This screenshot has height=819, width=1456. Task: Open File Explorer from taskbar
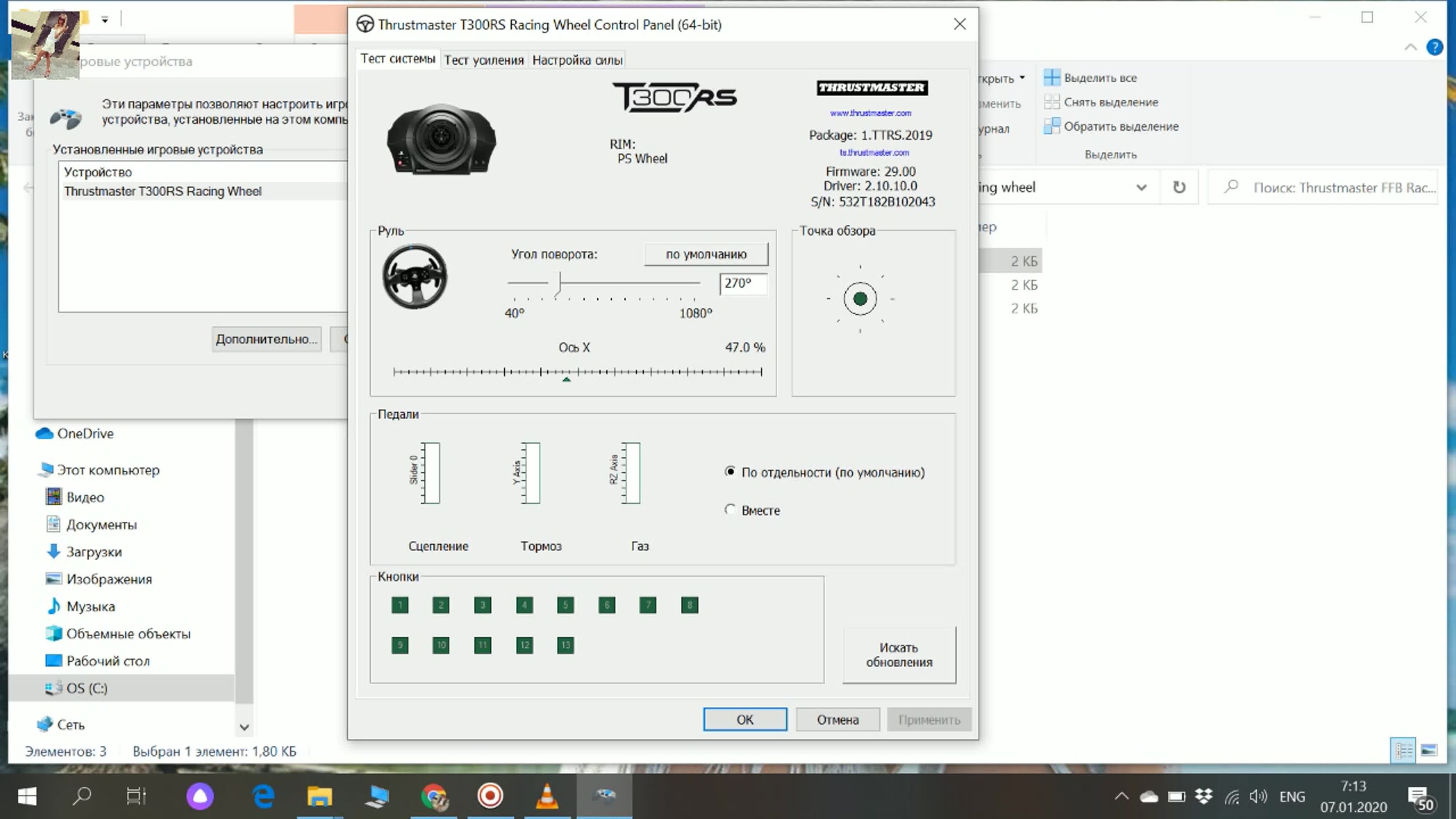(319, 796)
